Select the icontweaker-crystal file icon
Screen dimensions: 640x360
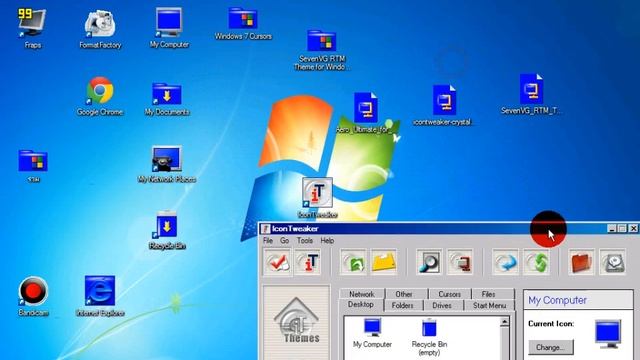444,105
